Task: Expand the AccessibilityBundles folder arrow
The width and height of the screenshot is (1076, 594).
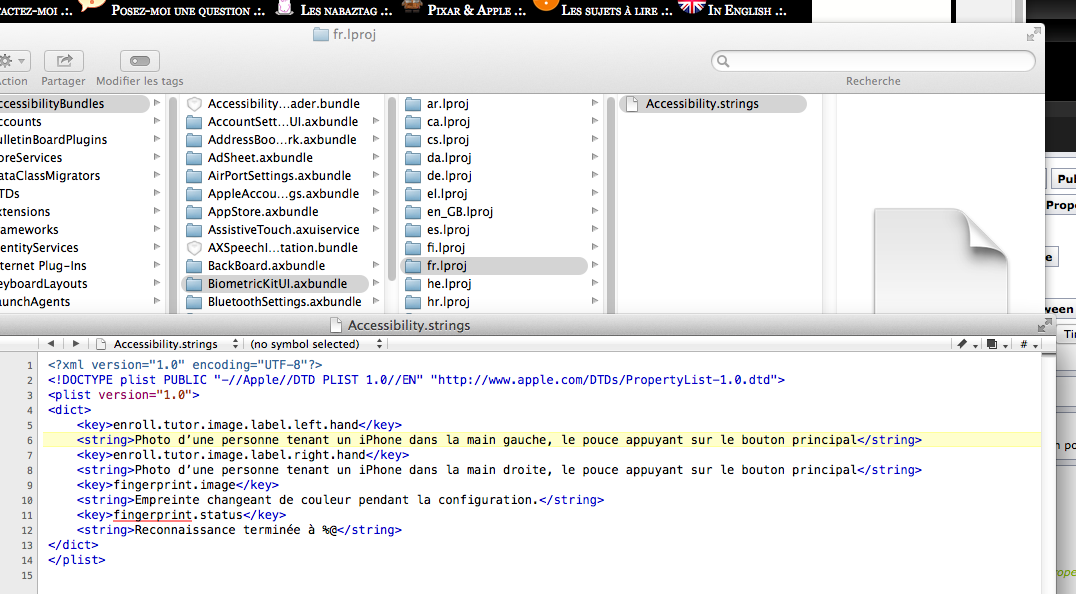Action: click(157, 104)
